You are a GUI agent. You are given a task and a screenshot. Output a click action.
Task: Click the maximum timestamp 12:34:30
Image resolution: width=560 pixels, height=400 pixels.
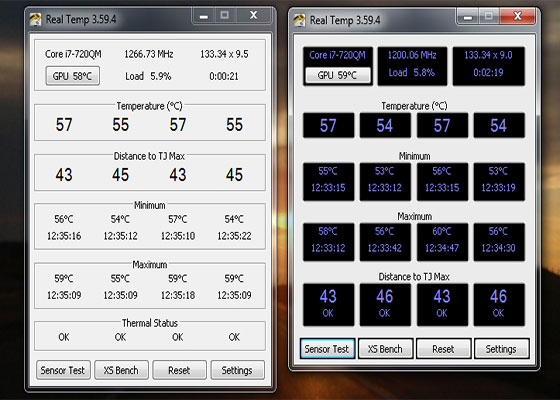point(499,248)
